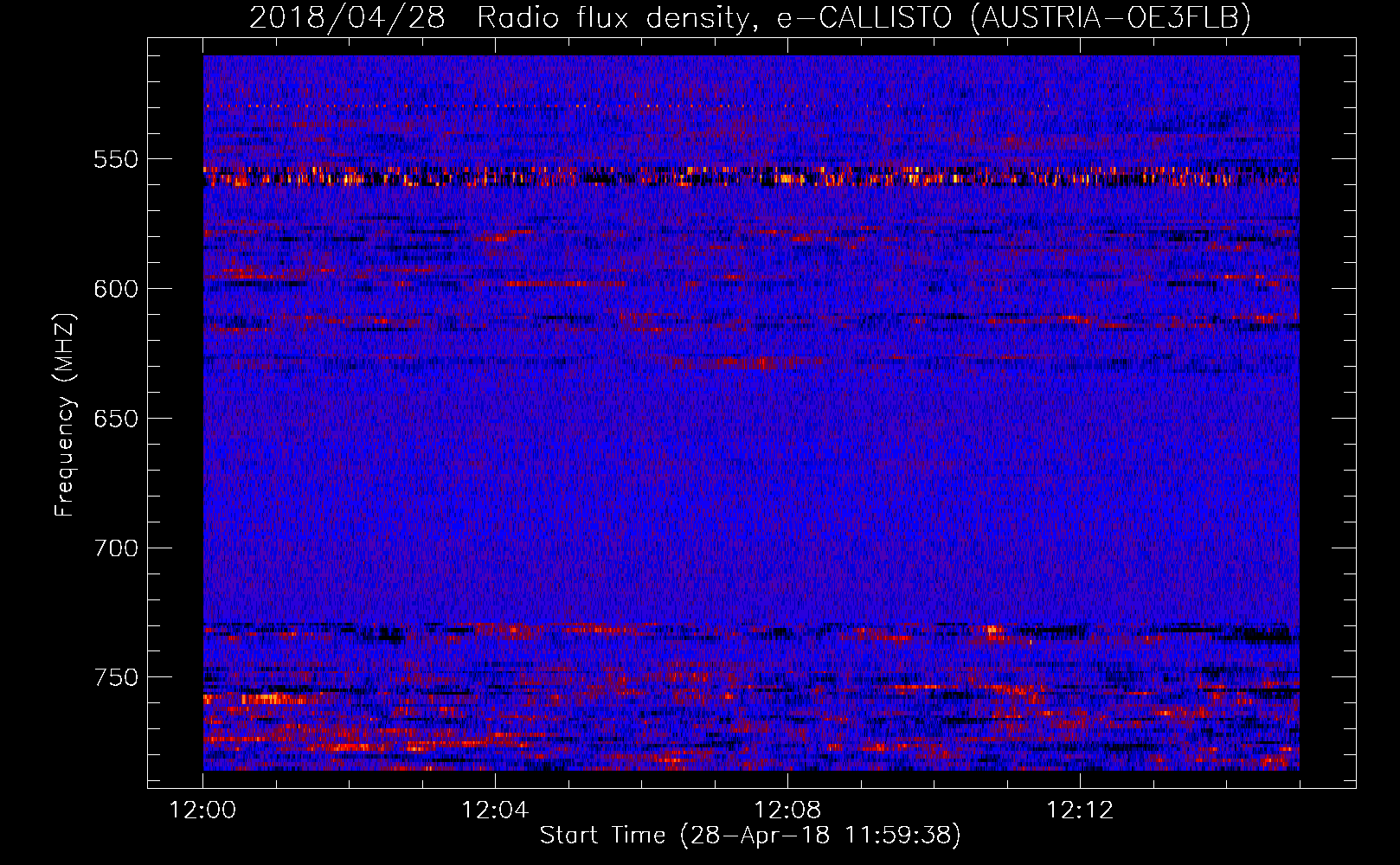Click the 650 frequency tick label
The width and height of the screenshot is (1400, 865).
[116, 419]
